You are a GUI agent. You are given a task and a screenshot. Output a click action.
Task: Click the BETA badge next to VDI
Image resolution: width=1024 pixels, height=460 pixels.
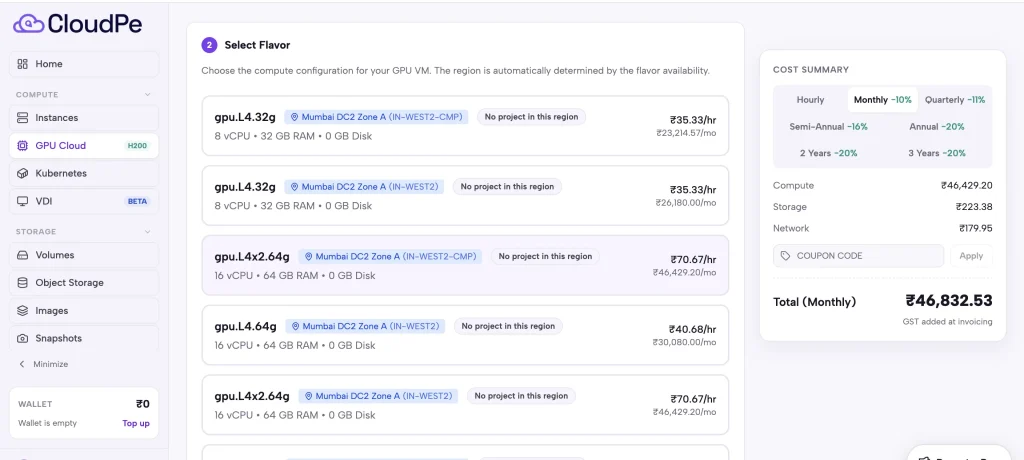pyautogui.click(x=137, y=201)
